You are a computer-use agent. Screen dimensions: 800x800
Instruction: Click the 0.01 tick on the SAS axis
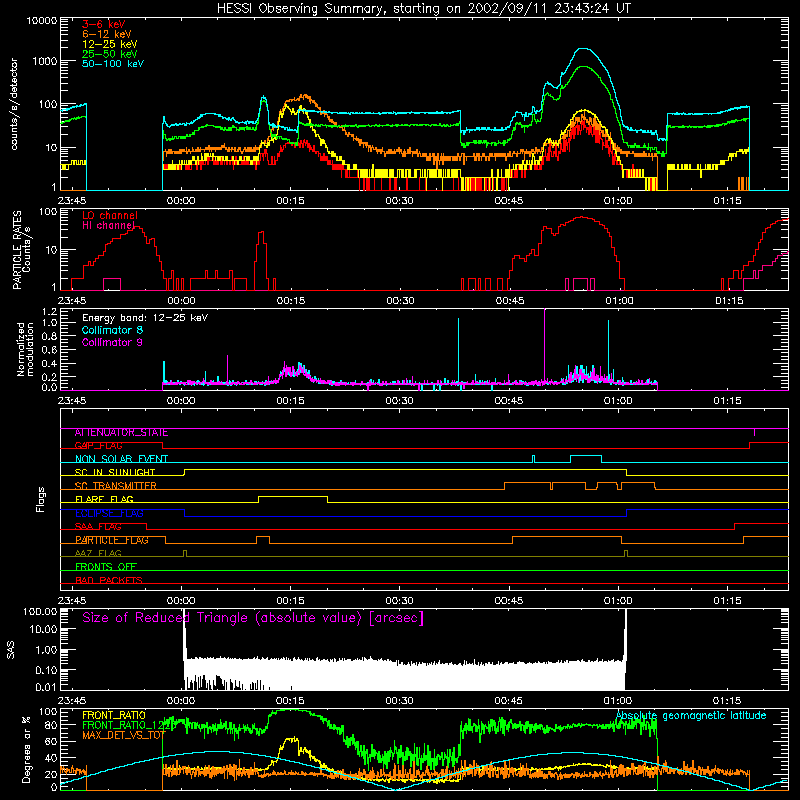[x=46, y=687]
